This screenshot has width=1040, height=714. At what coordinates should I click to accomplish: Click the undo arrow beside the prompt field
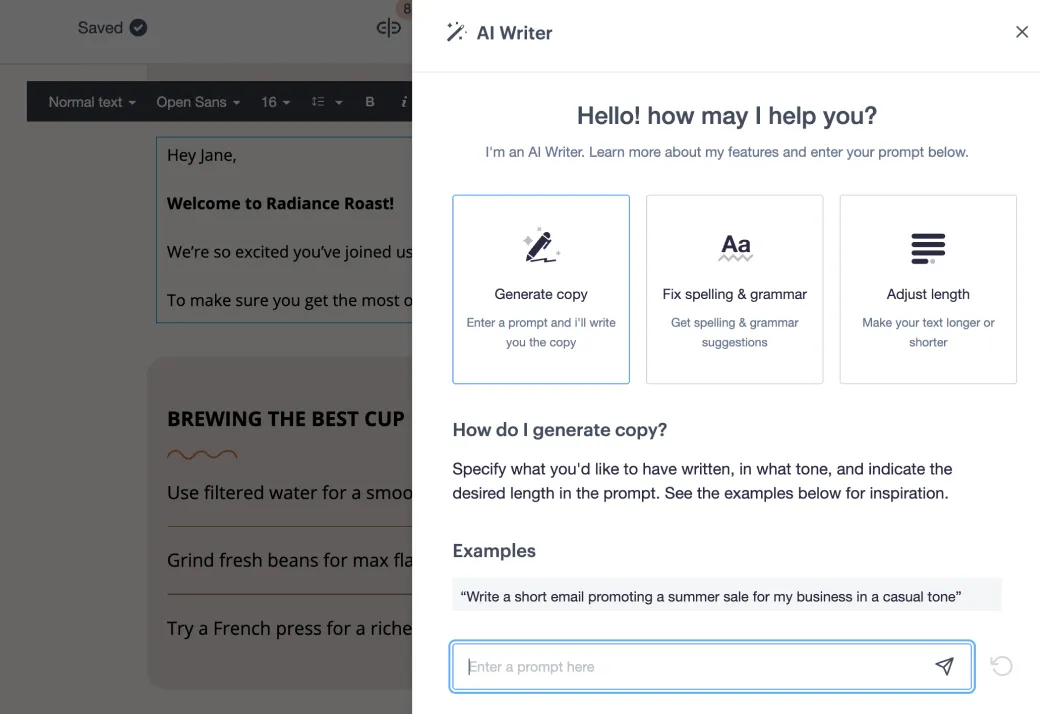tap(1001, 665)
